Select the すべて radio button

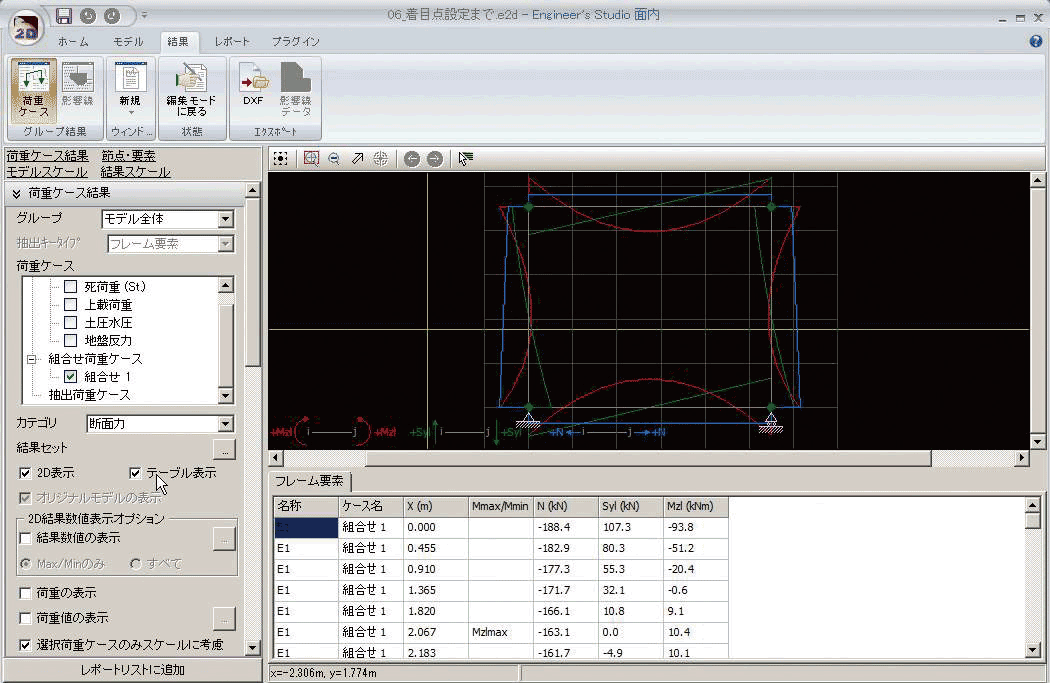pos(135,564)
